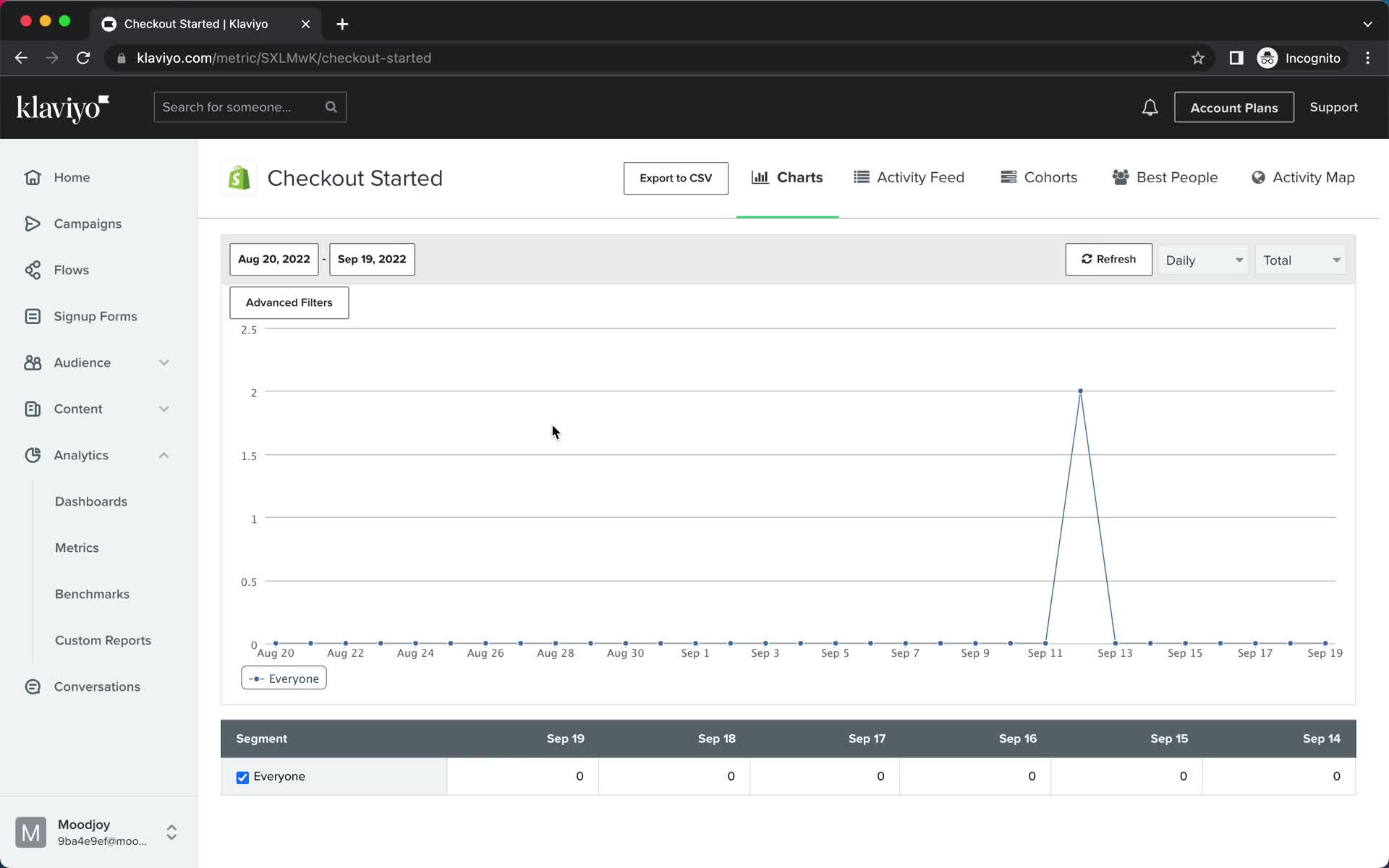Image resolution: width=1389 pixels, height=868 pixels.
Task: Select Cohorts analysis panel
Action: [x=1038, y=178]
